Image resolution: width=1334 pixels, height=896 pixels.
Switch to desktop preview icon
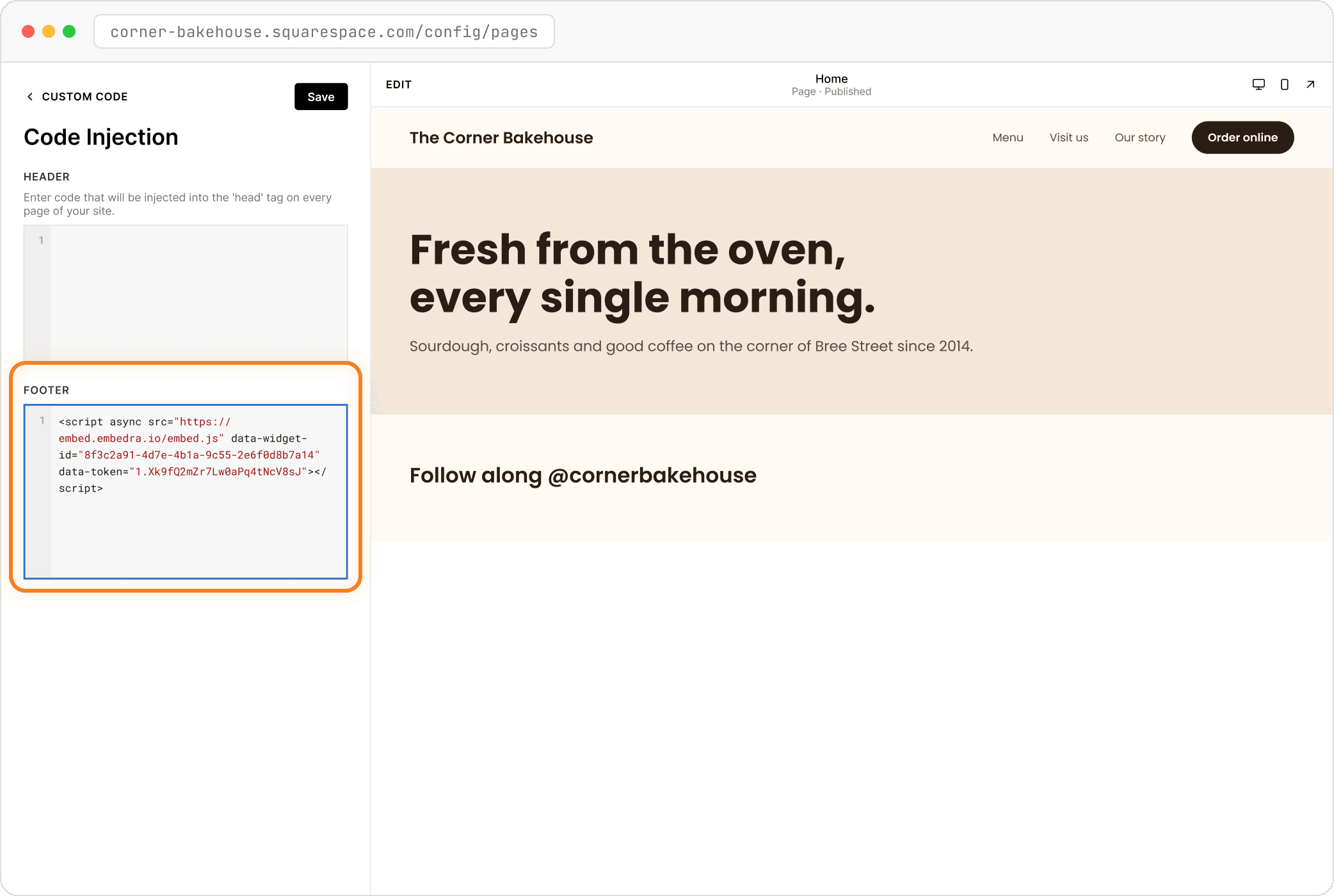(x=1258, y=84)
